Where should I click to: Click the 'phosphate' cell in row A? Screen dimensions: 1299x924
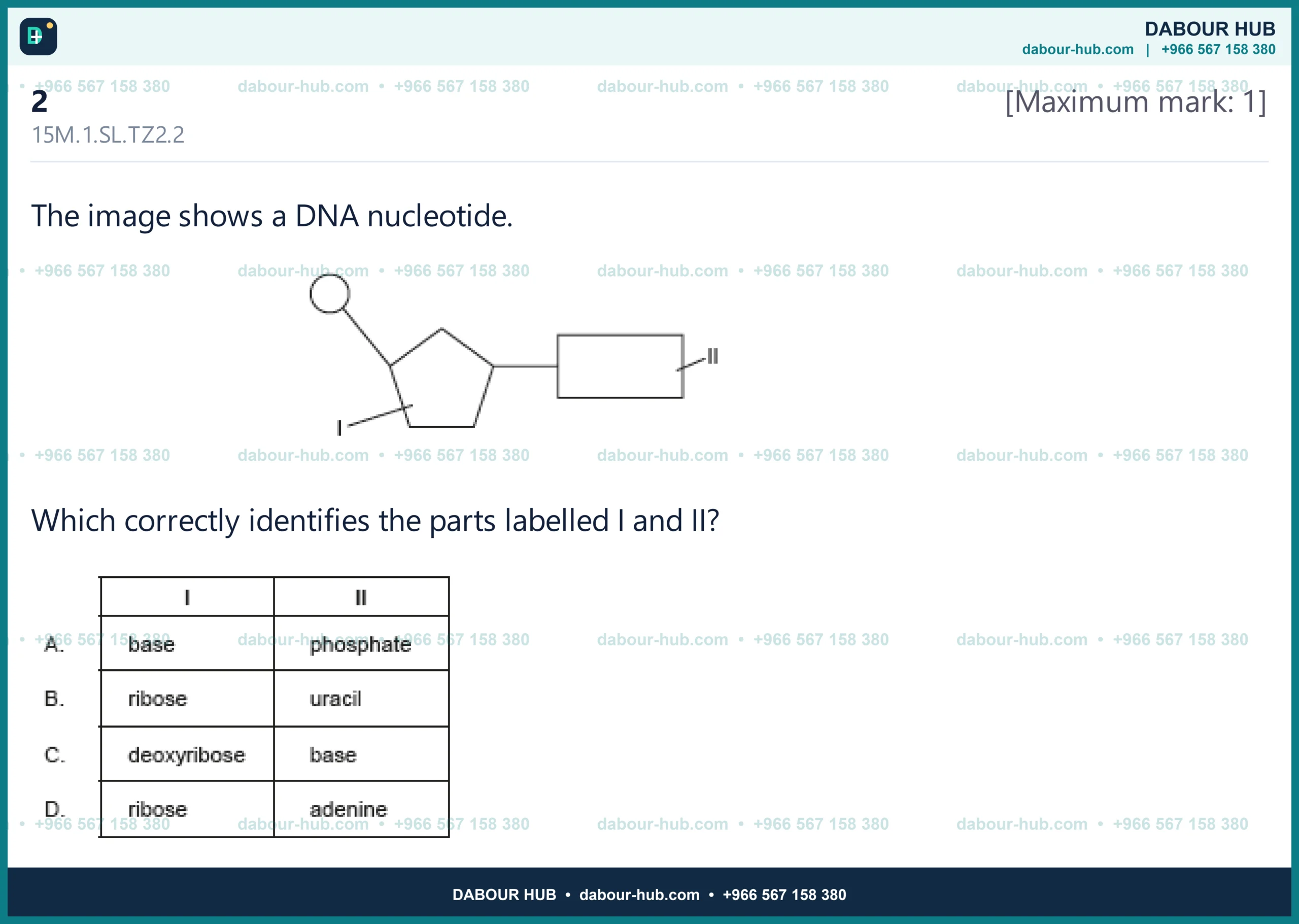point(361,643)
